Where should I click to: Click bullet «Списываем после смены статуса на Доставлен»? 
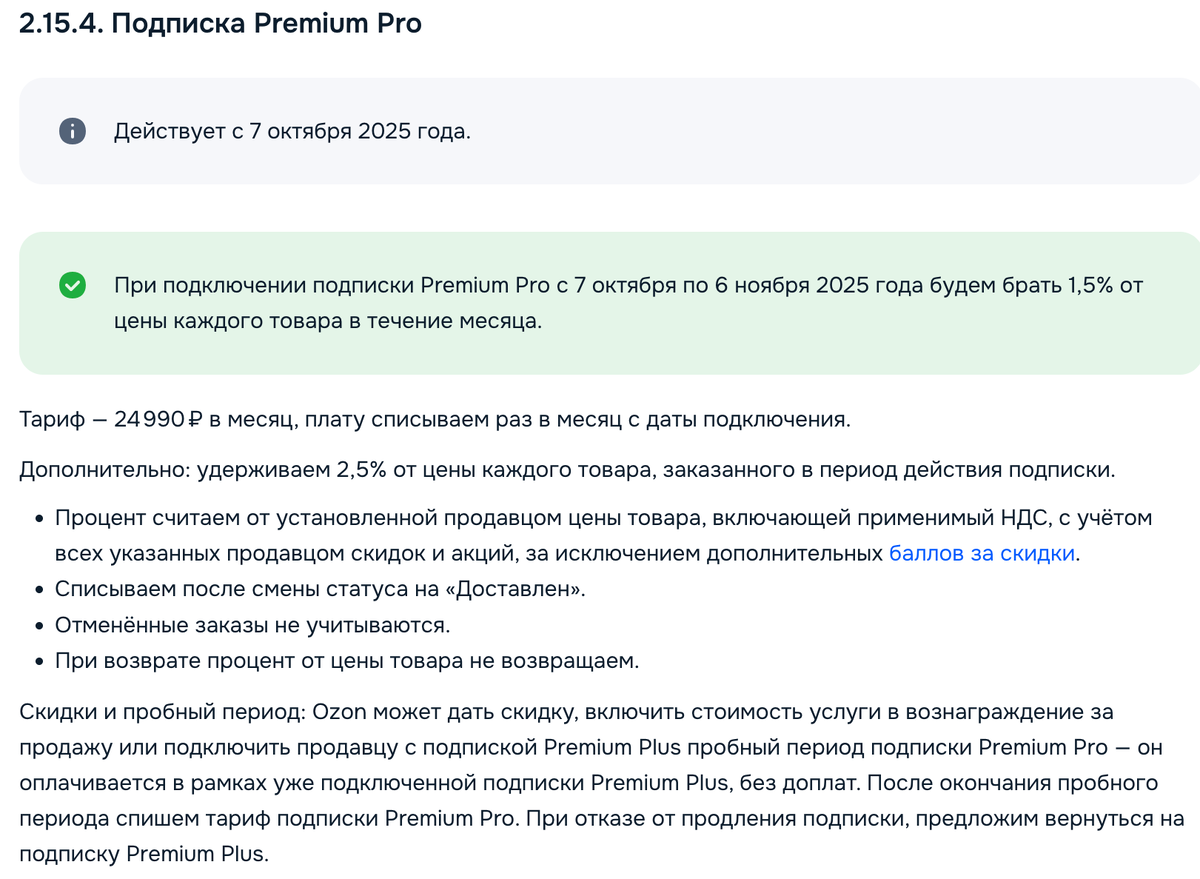click(x=320, y=589)
